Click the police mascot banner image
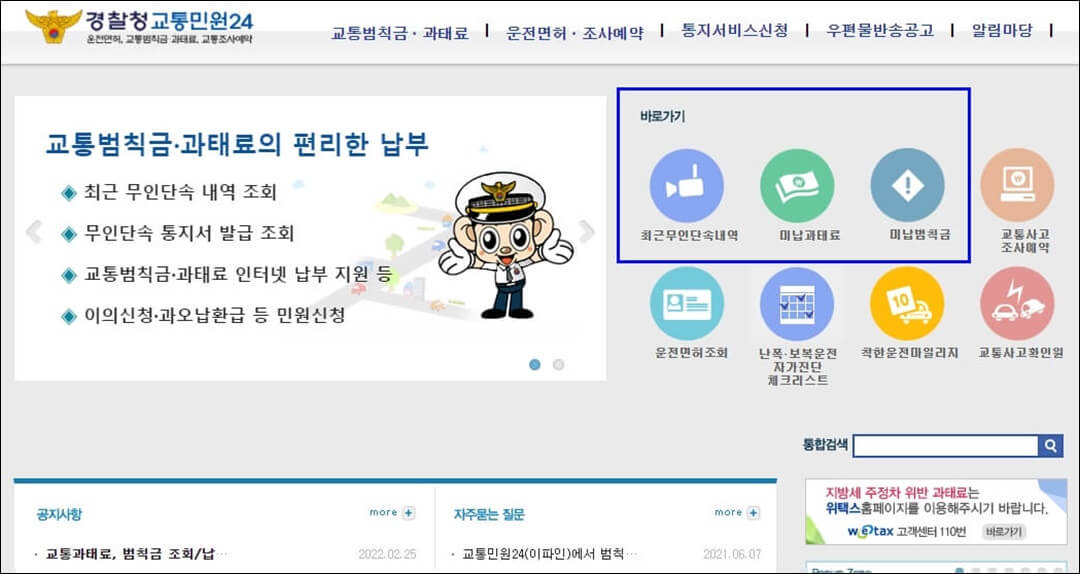This screenshot has height=574, width=1080. point(506,245)
